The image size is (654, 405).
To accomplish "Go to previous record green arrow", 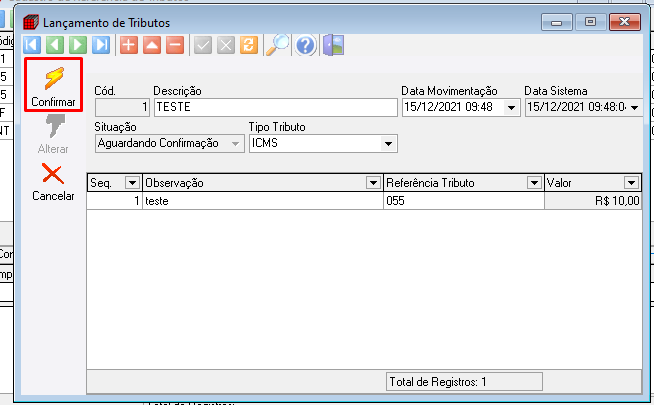I will click(55, 45).
